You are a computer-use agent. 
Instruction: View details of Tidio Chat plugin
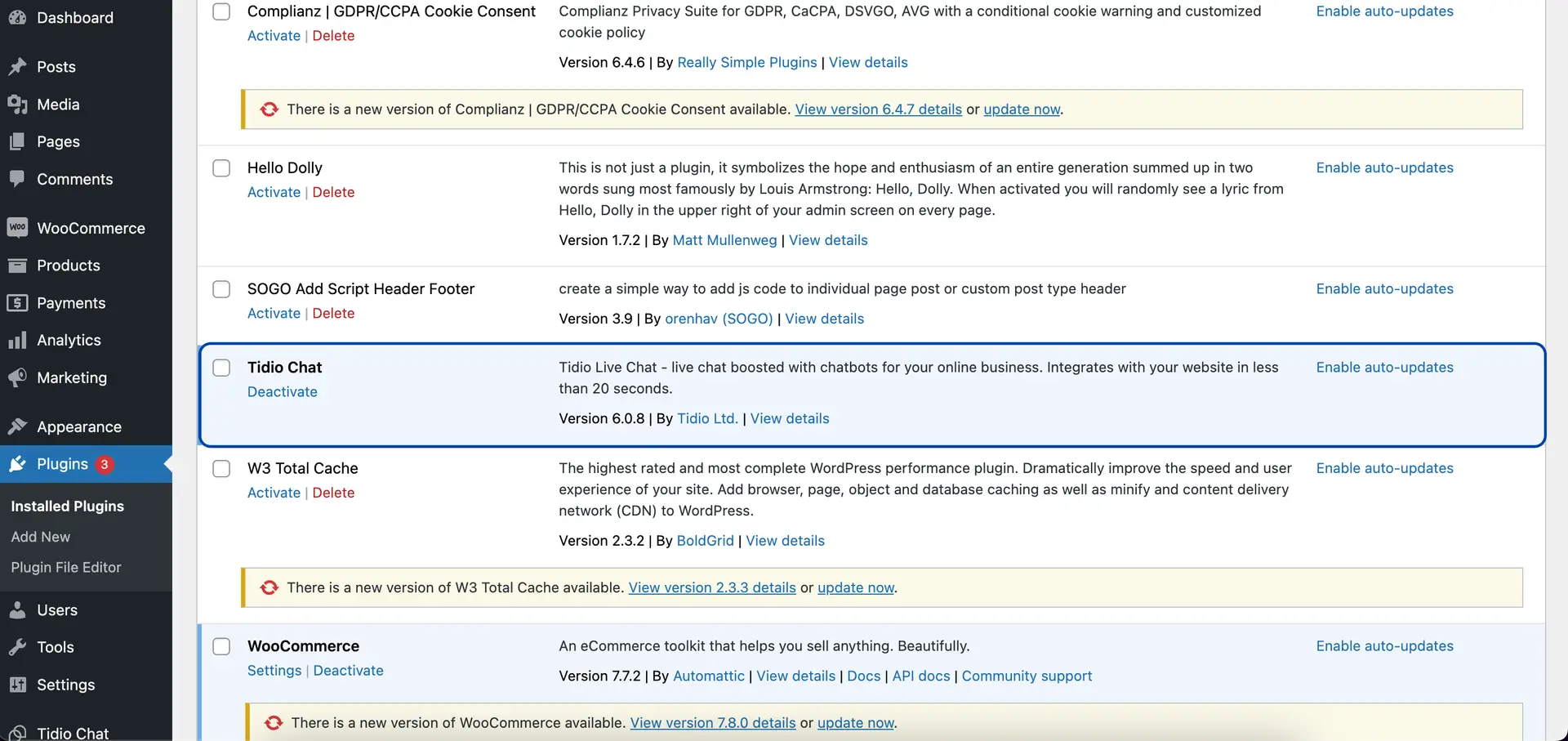[790, 418]
